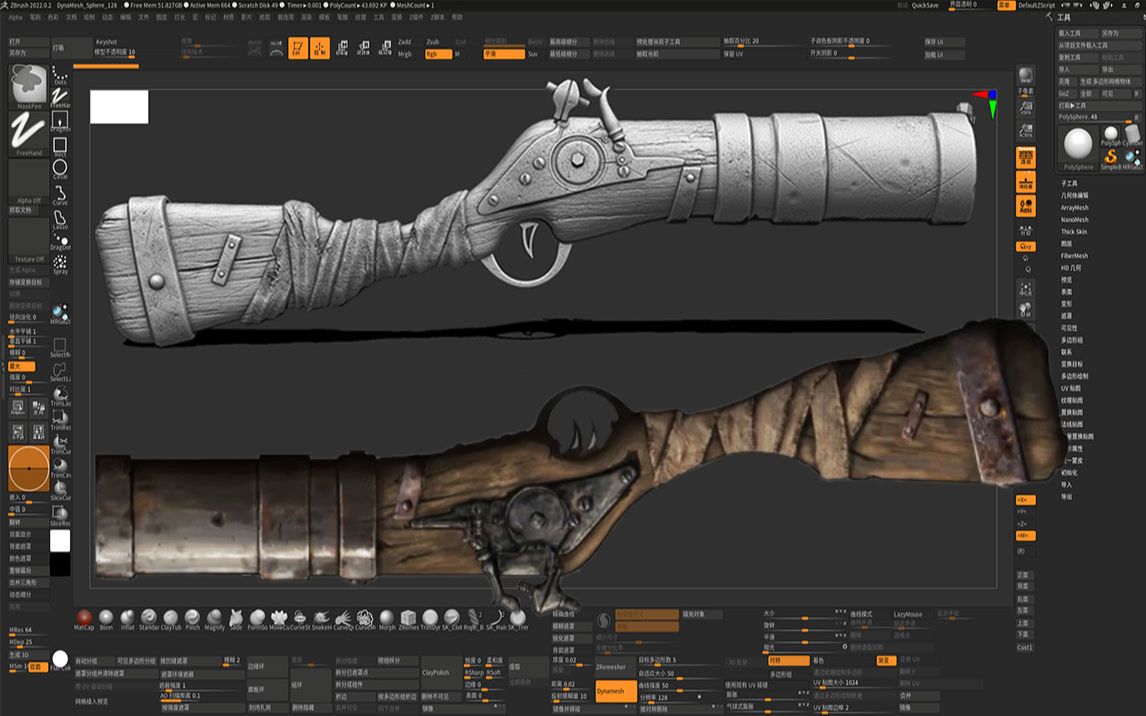Expand the UV贴图 subpalette
Viewport: 1146px width, 716px height.
1071,388
